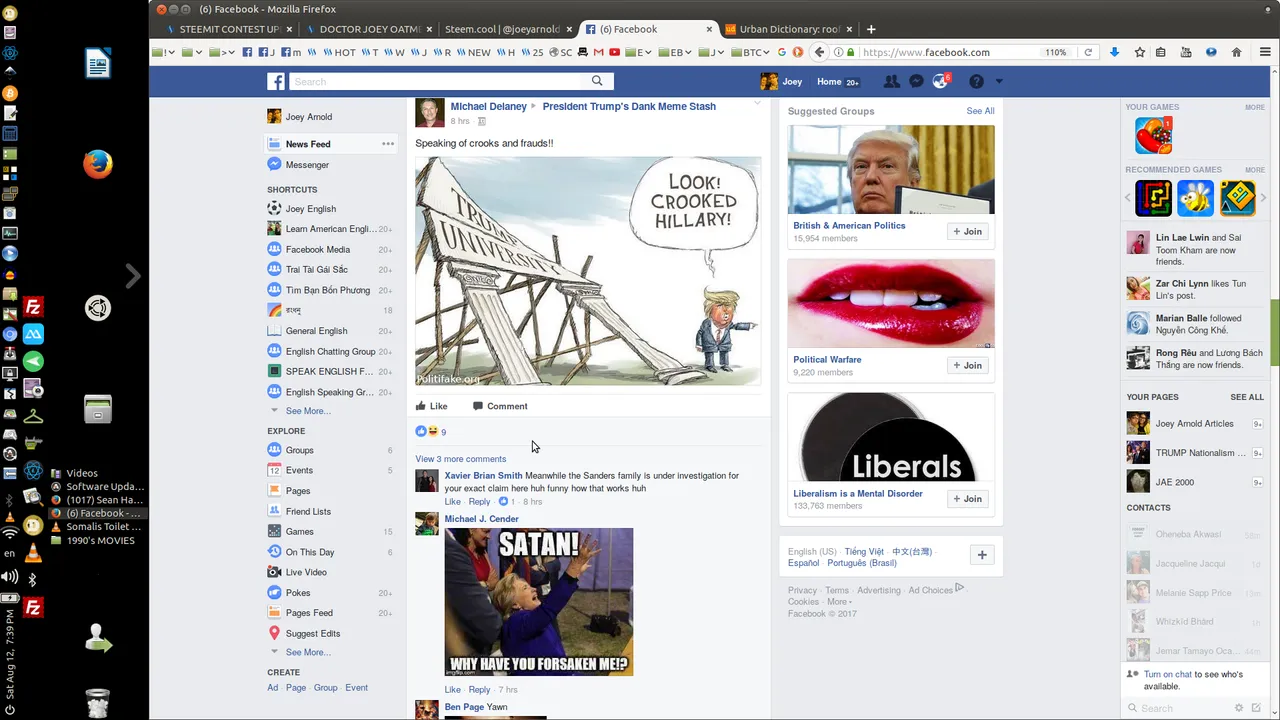Open post options arrow on Delaney's post
This screenshot has height=720, width=1280.
[x=757, y=104]
